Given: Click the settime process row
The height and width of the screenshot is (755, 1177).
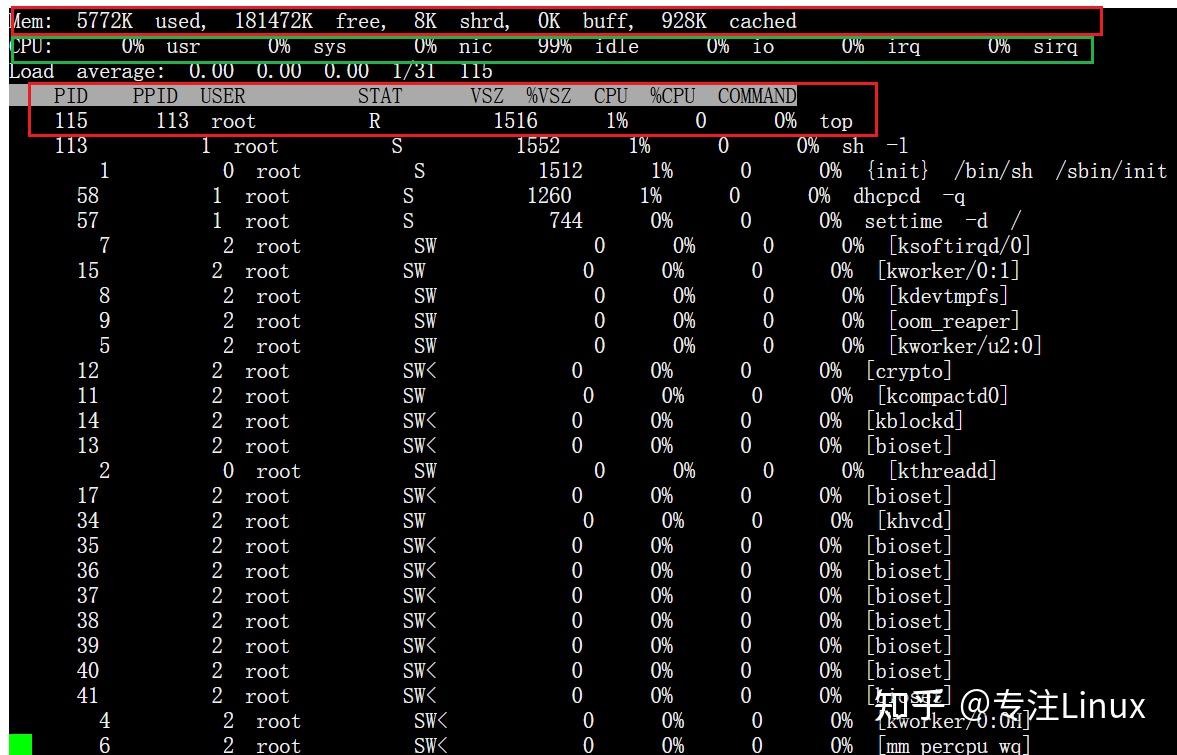Looking at the screenshot, I should tap(440, 221).
